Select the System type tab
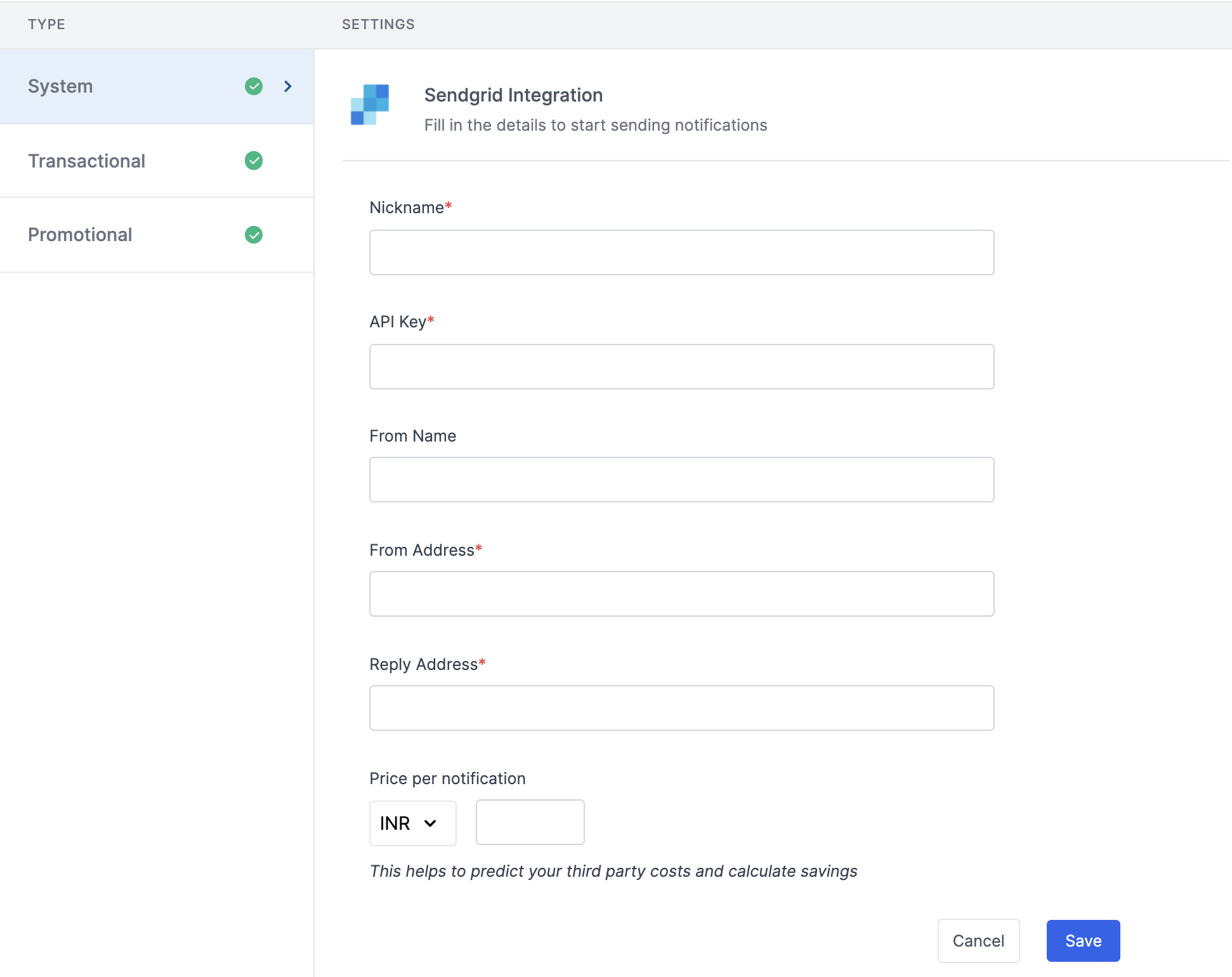1232x977 pixels. [157, 86]
